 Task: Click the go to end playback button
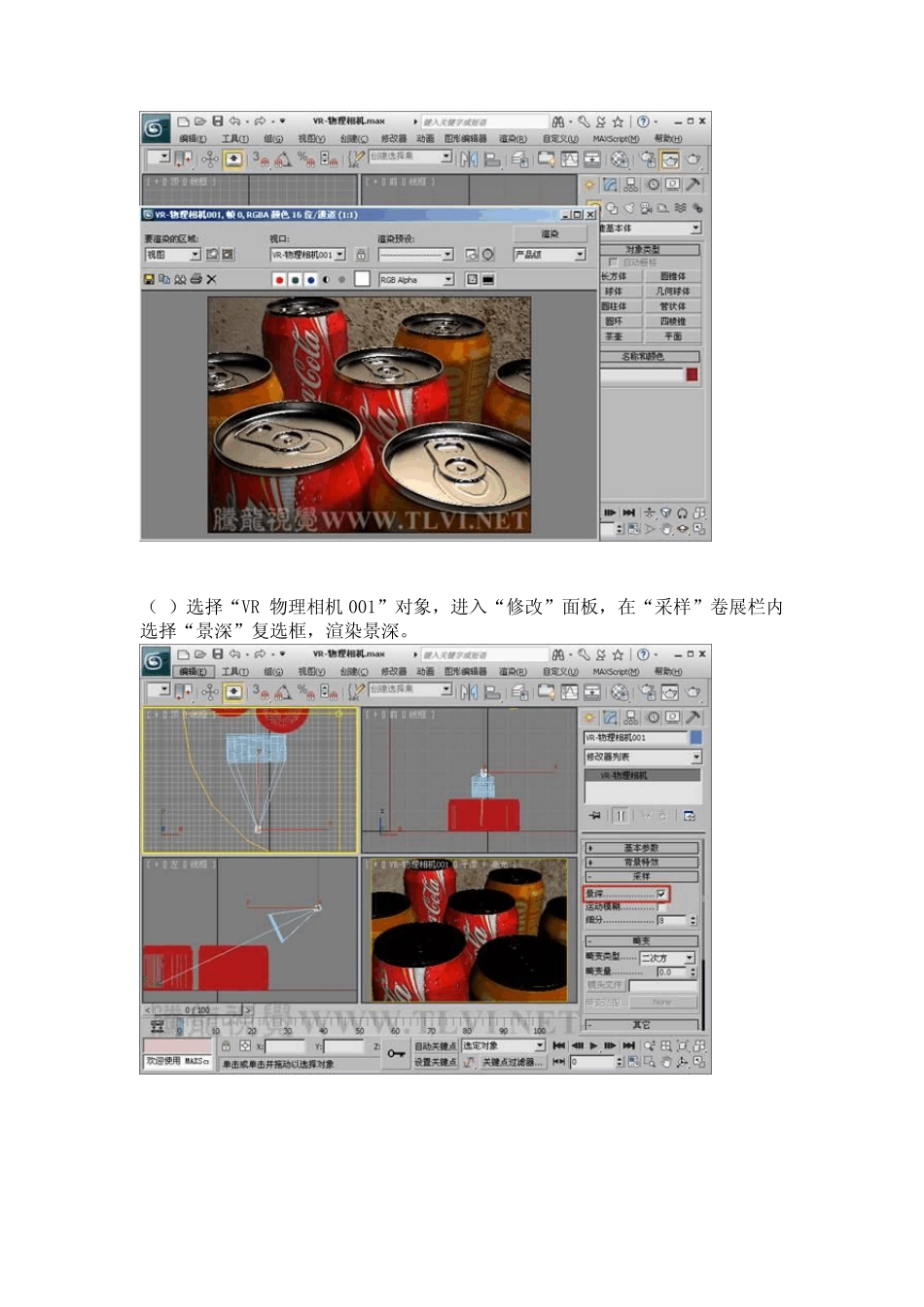pyautogui.click(x=628, y=1045)
